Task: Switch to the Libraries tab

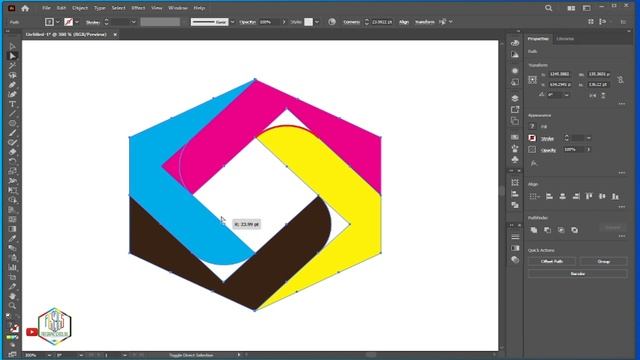Action: 565,39
